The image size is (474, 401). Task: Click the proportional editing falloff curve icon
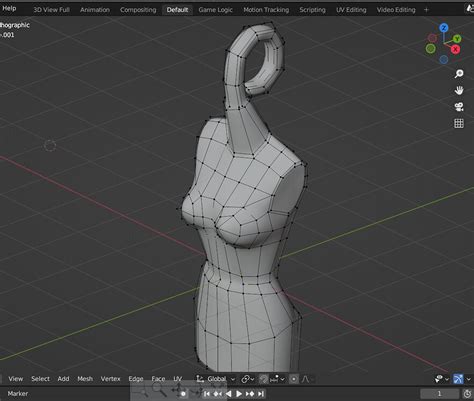[x=305, y=379]
